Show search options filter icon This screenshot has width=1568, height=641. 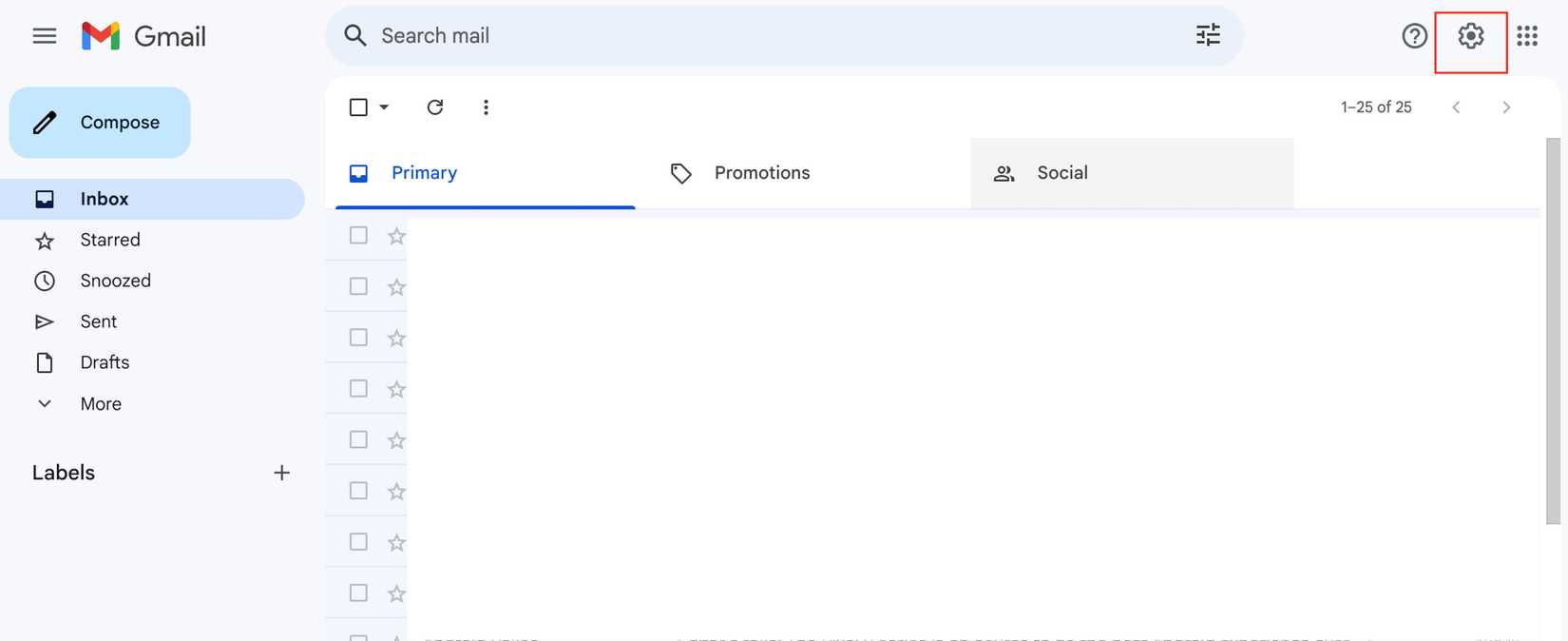point(1208,35)
